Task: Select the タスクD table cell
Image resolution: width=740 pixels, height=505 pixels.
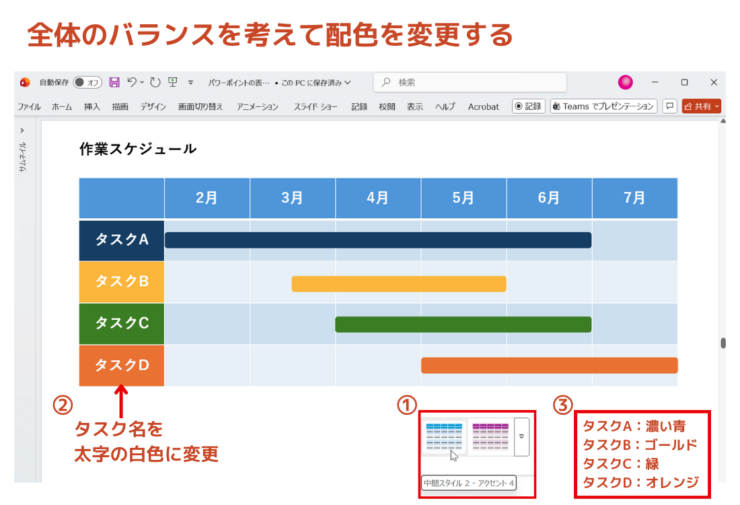Action: (x=122, y=365)
